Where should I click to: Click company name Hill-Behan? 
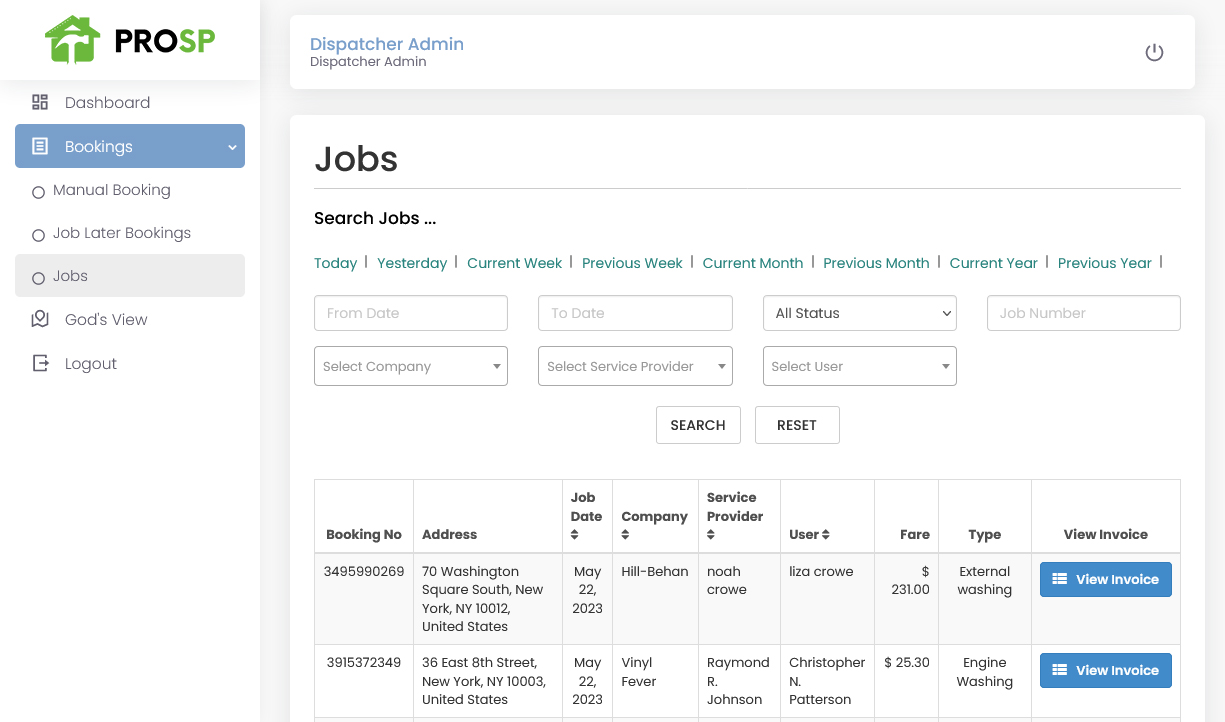pyautogui.click(x=655, y=572)
